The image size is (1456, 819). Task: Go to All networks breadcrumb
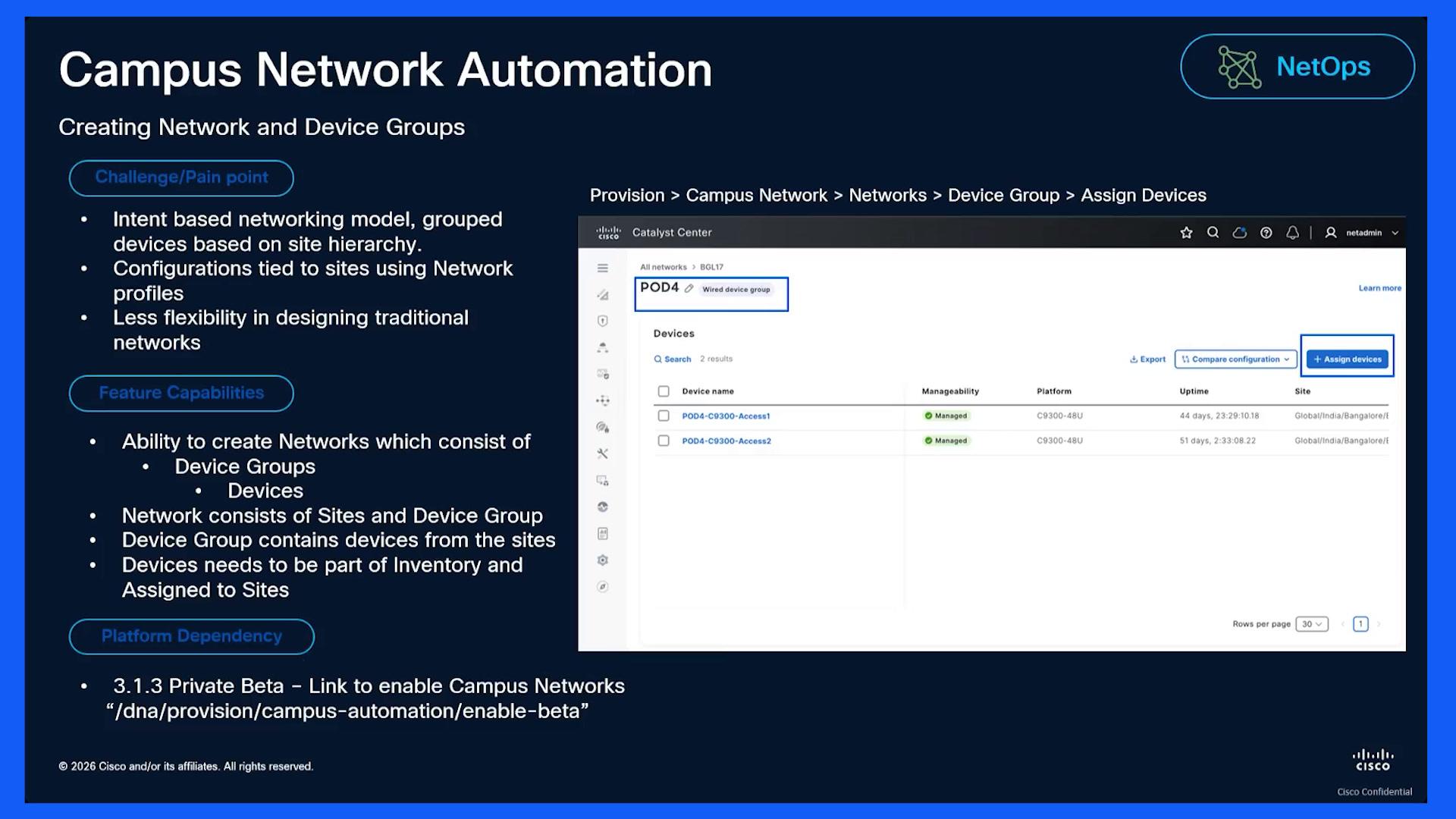tap(663, 267)
